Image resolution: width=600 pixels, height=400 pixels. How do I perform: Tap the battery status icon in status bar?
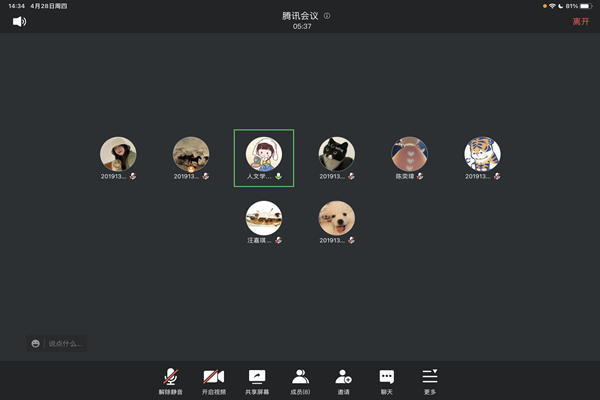[585, 6]
